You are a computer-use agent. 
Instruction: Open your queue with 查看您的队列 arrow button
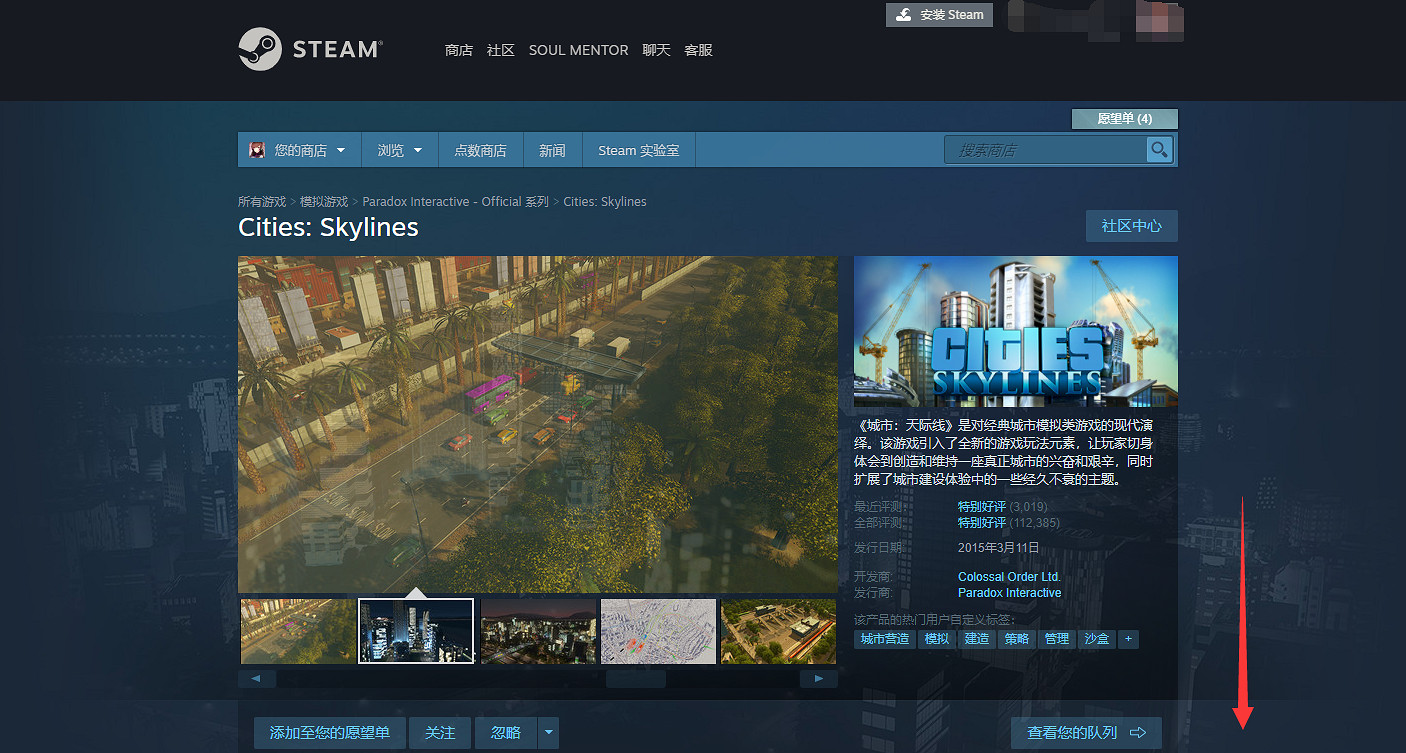click(1085, 733)
